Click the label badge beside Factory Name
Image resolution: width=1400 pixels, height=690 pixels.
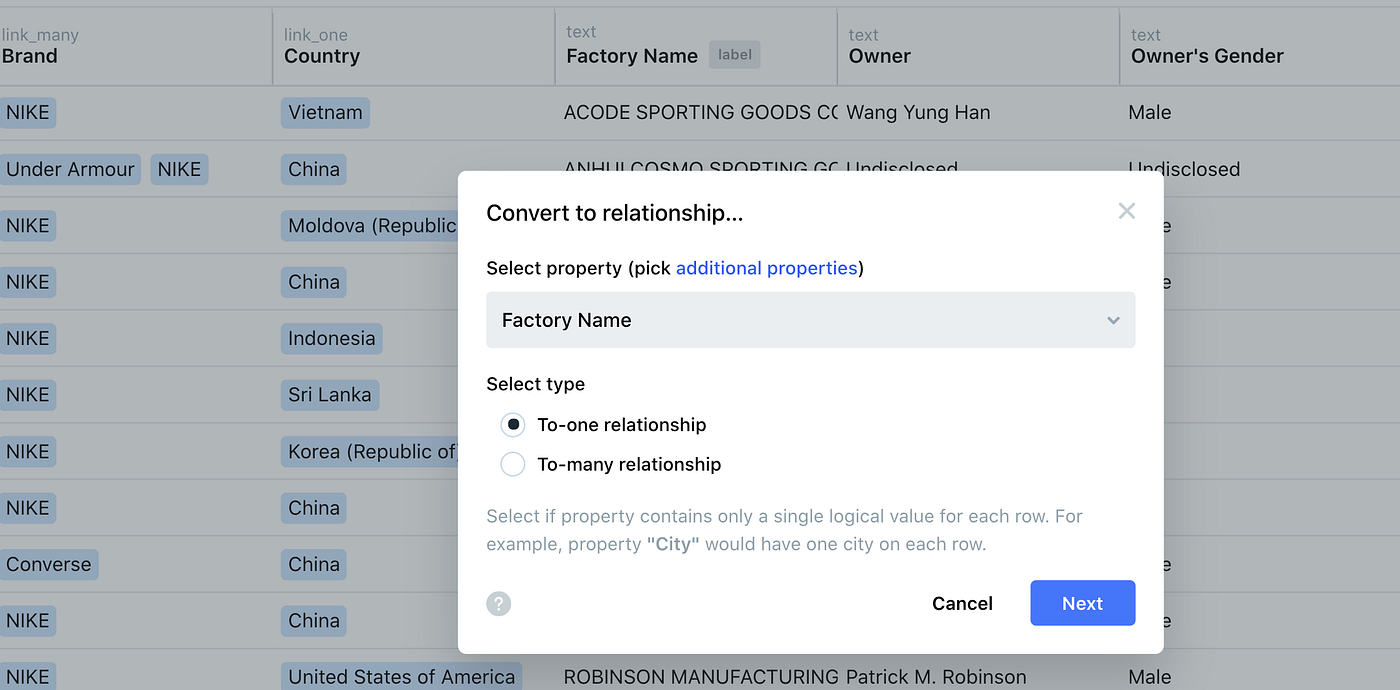[x=735, y=55]
